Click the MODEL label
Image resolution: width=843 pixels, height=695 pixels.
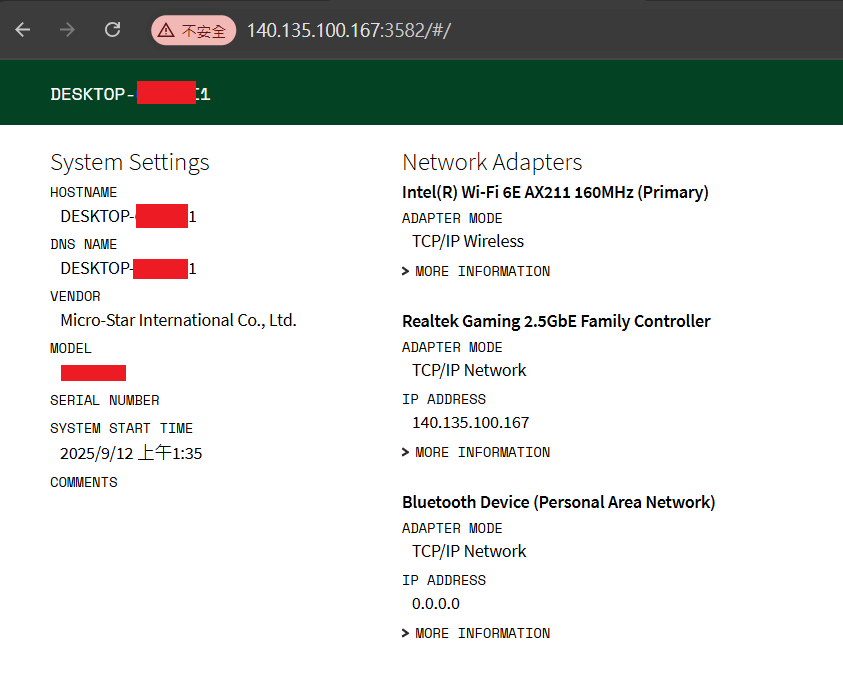[x=71, y=349]
